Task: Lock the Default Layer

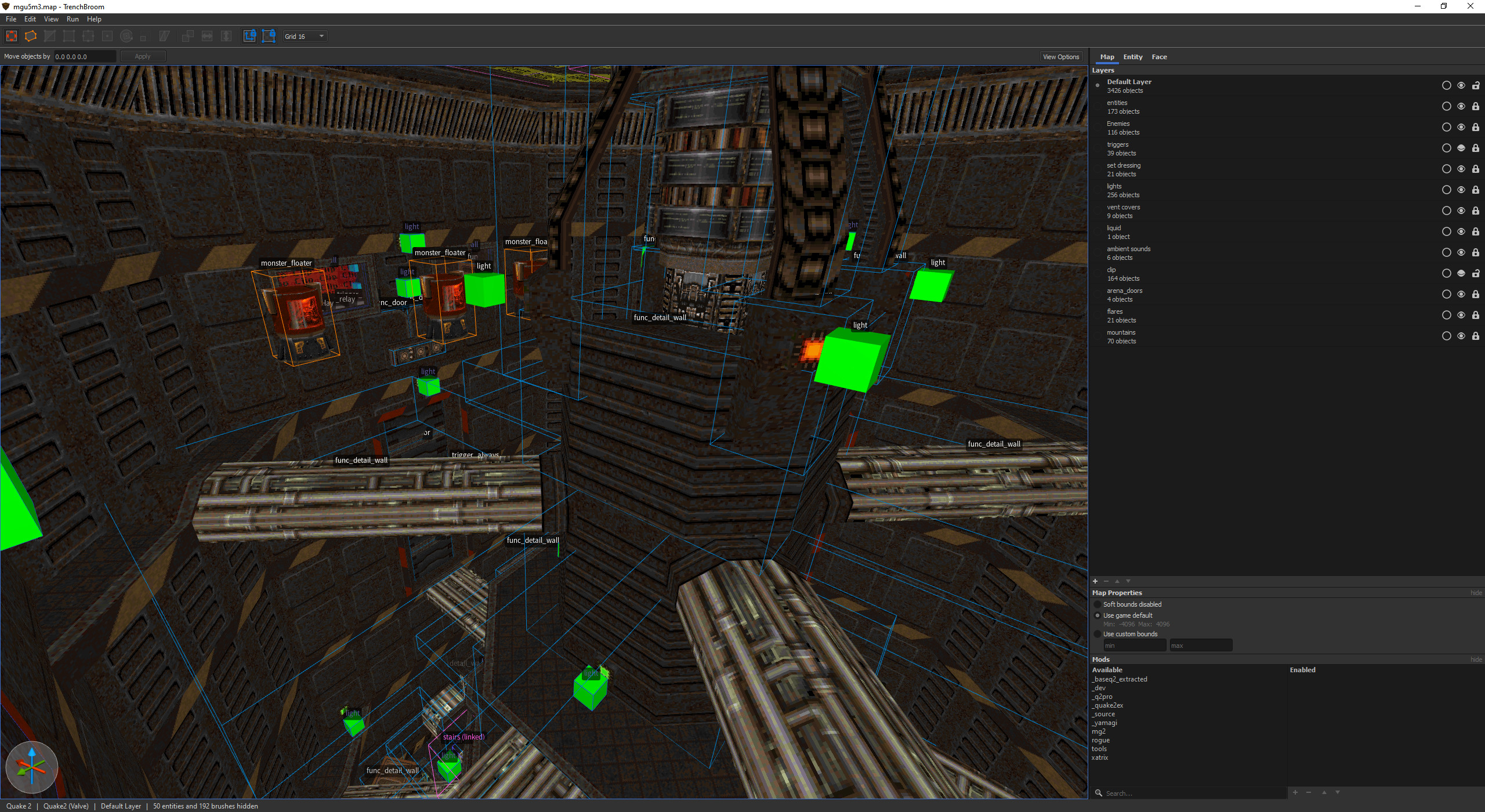Action: (1476, 85)
